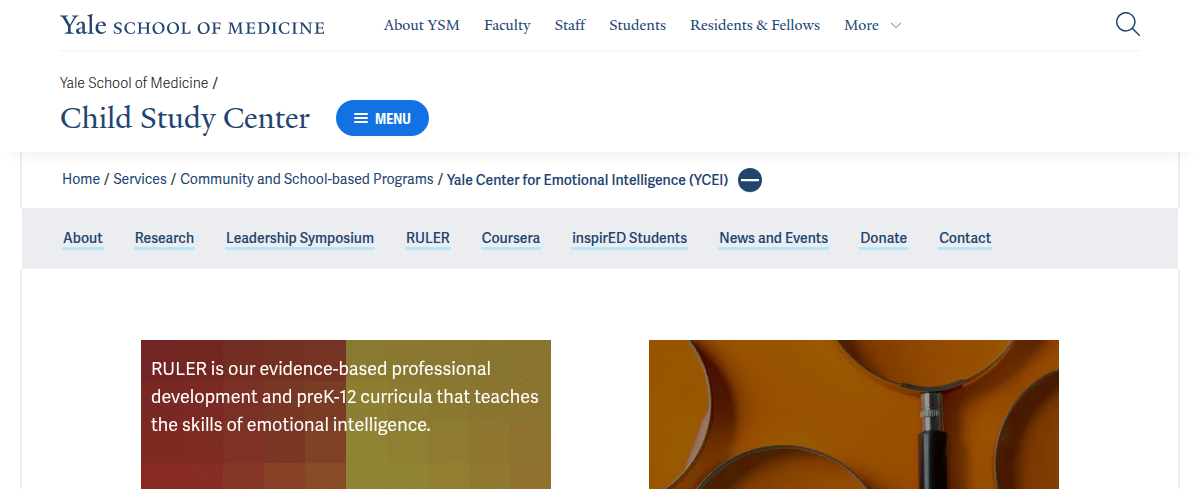1200x489 pixels.
Task: Visit the inspirED Students tab
Action: 629,238
